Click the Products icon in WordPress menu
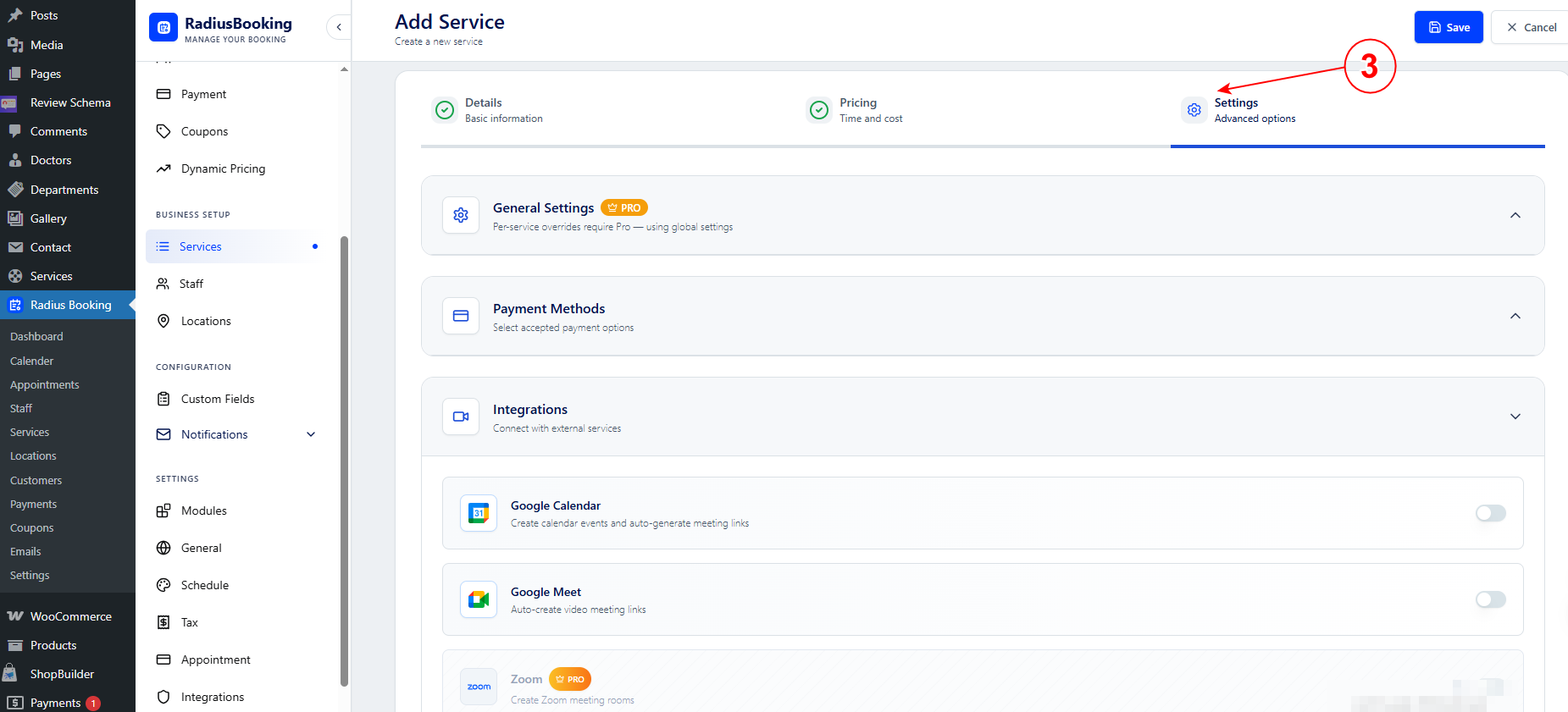 click(x=15, y=645)
